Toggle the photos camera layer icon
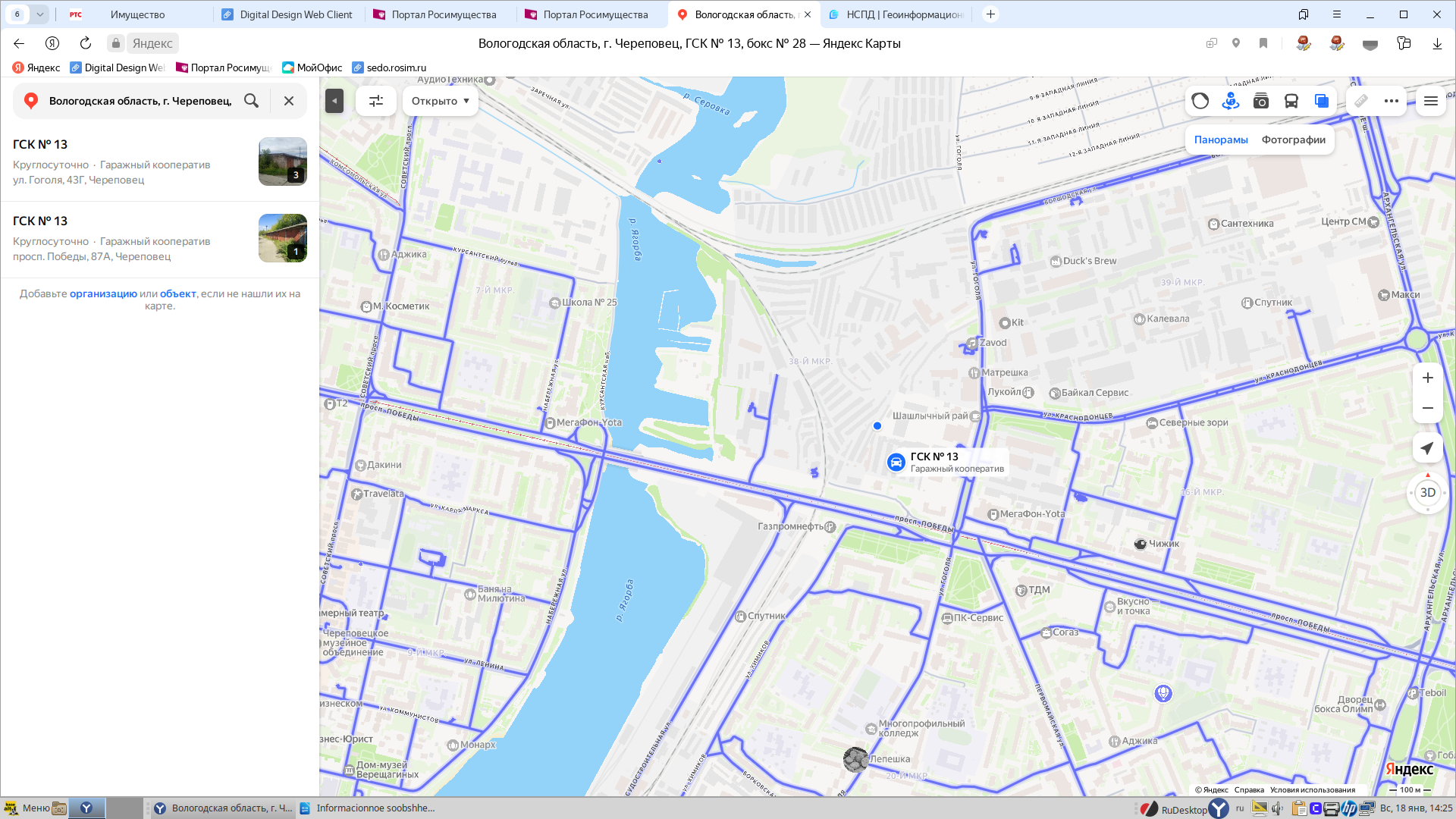Image resolution: width=1456 pixels, height=819 pixels. [1260, 101]
